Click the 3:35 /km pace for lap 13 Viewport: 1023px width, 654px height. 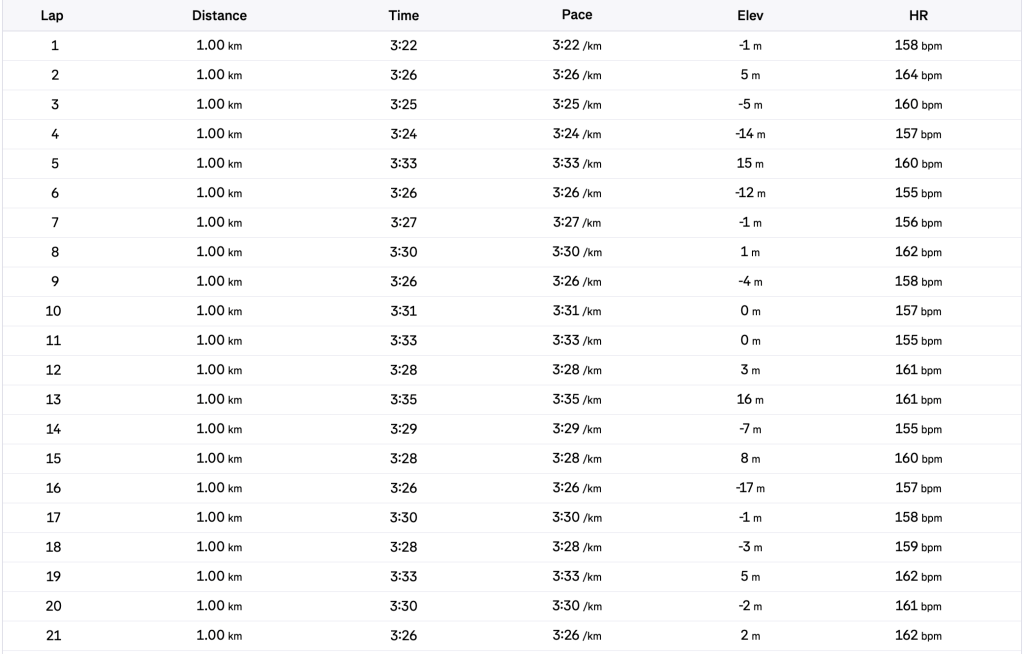[577, 399]
